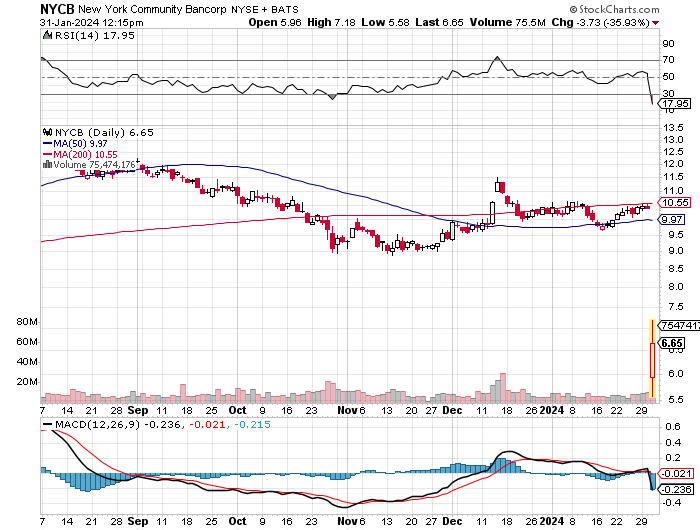Click the red down-triangle change indicator
This screenshot has width=700, height=530.
point(655,23)
